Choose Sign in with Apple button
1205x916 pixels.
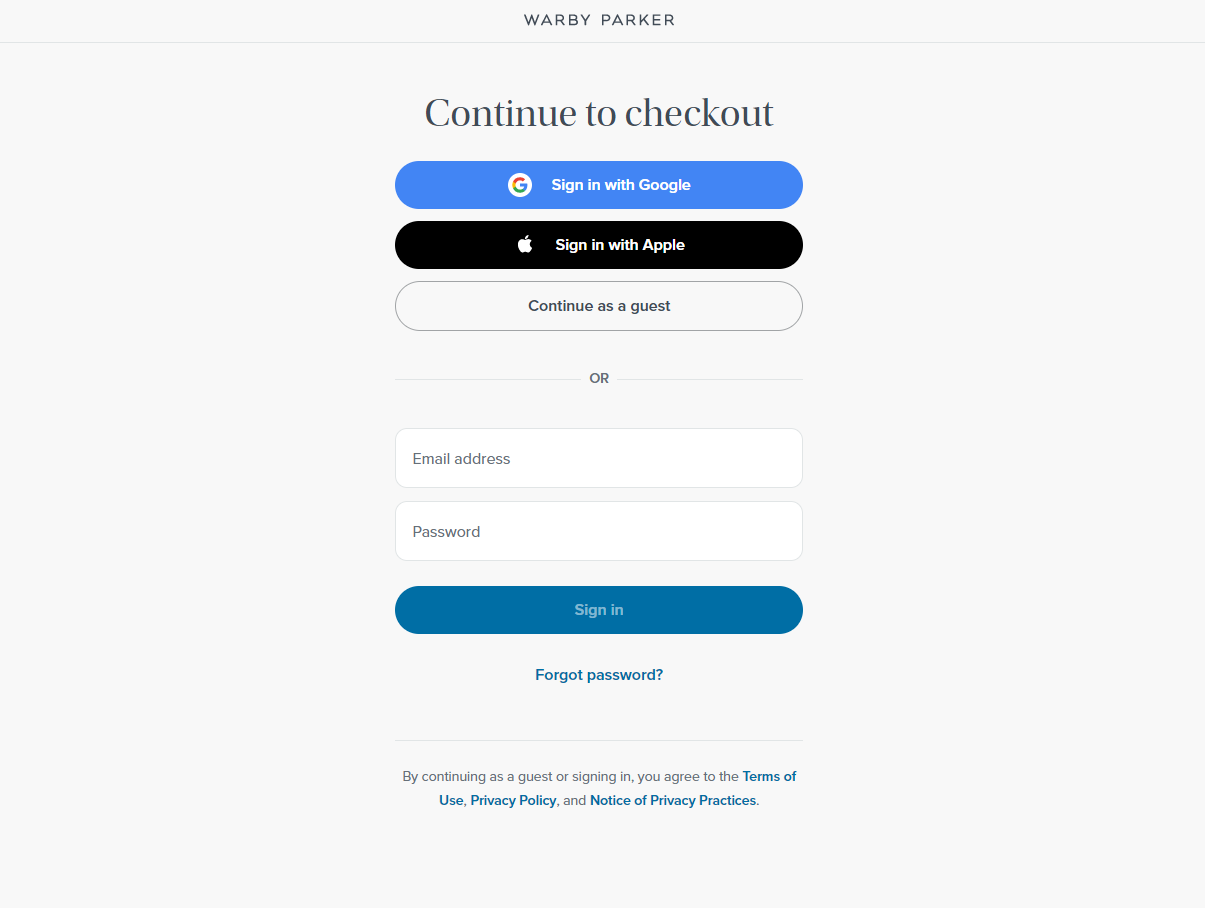point(599,245)
